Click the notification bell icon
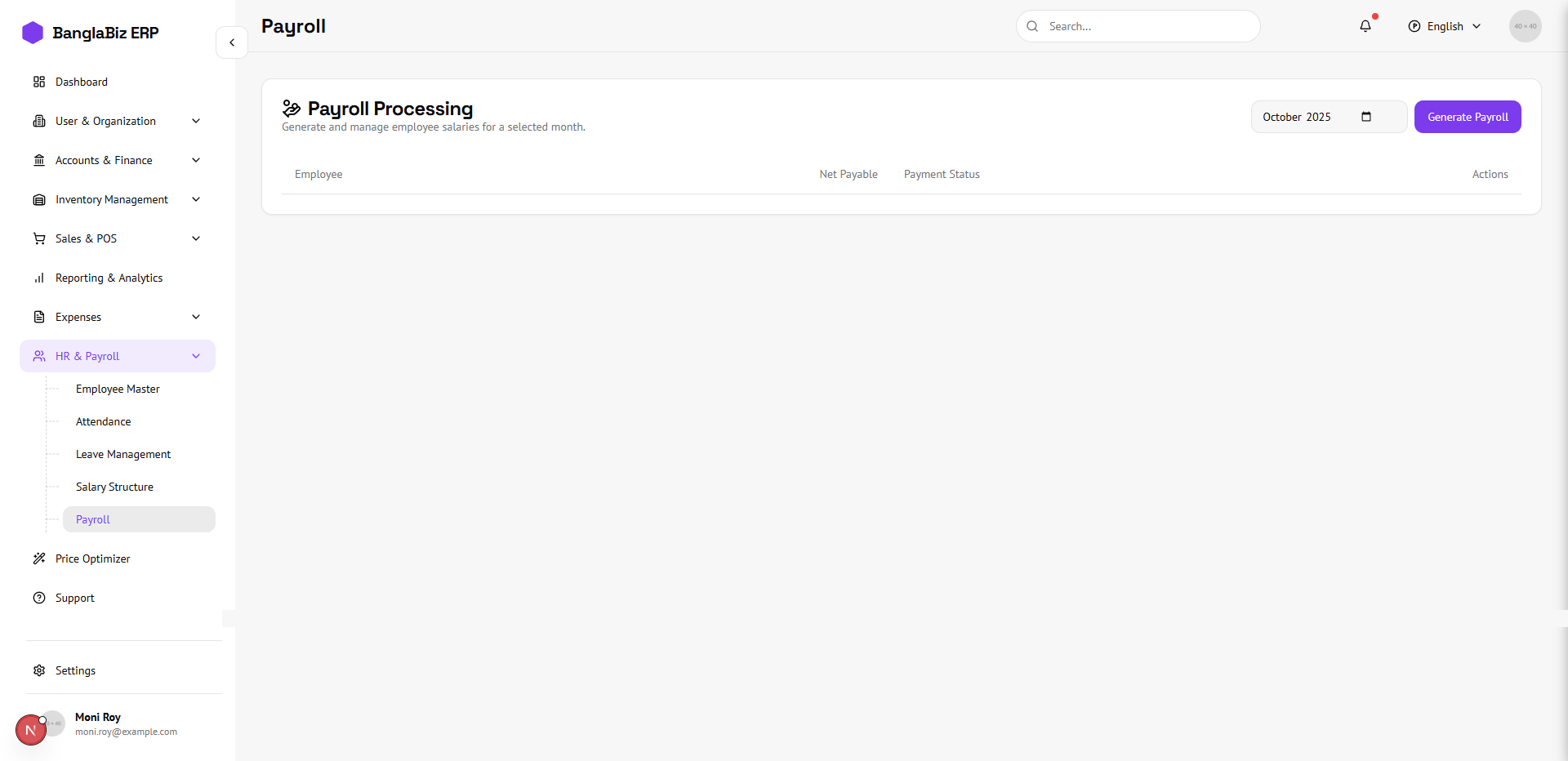 click(x=1365, y=26)
